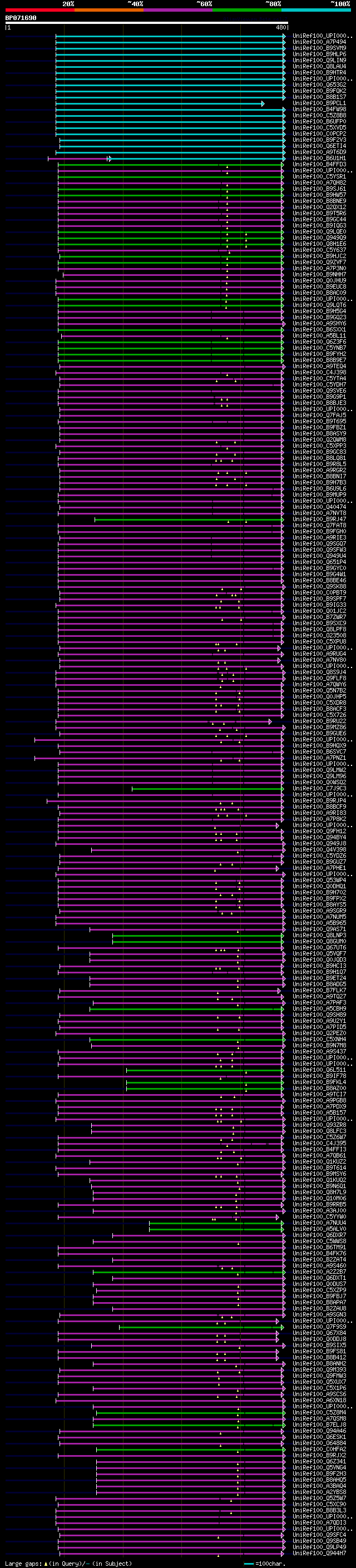Screen dimensions: 356x1568
Task: Click the white query sequence ruler bar
Action: (x=147, y=23)
